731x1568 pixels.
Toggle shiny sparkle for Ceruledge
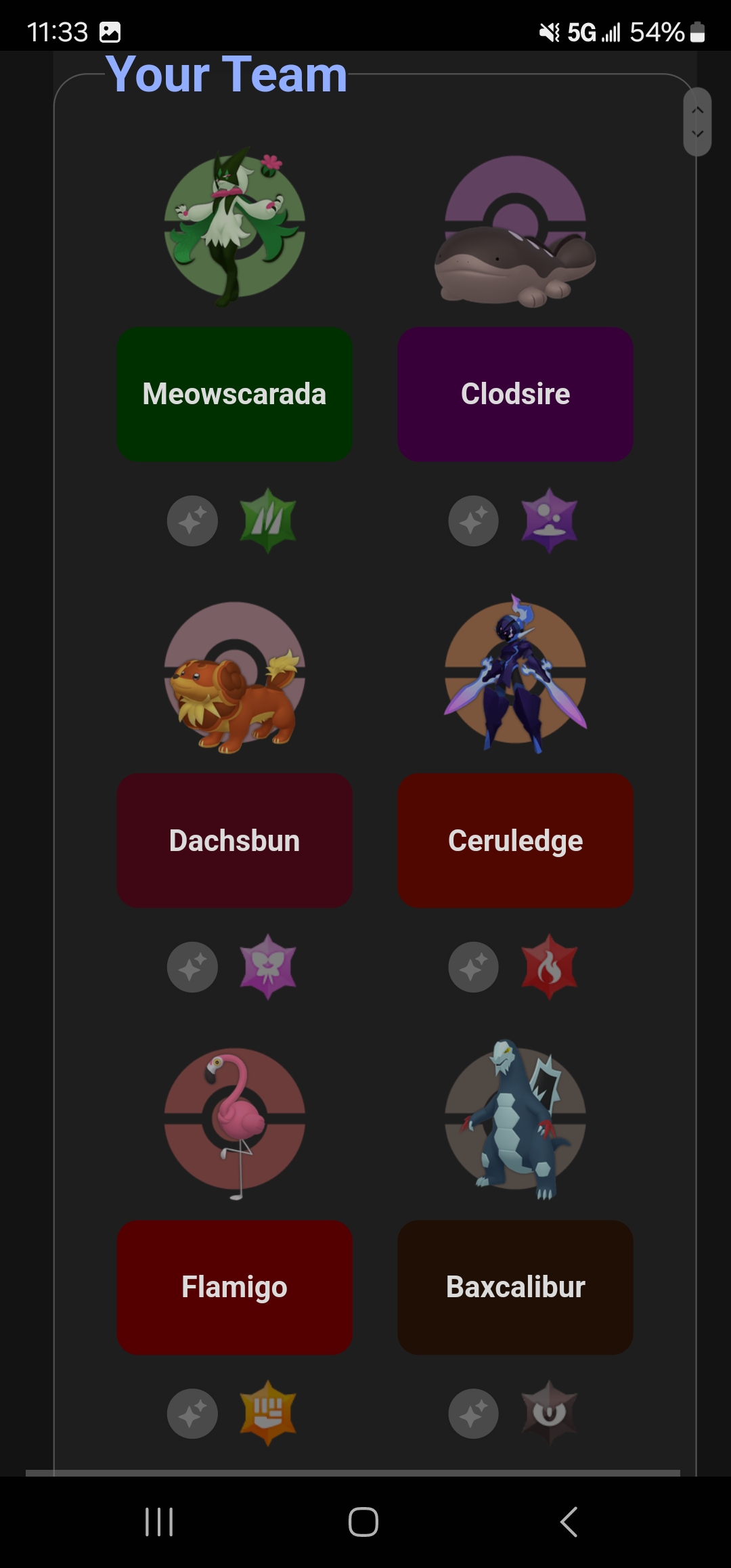click(x=473, y=967)
